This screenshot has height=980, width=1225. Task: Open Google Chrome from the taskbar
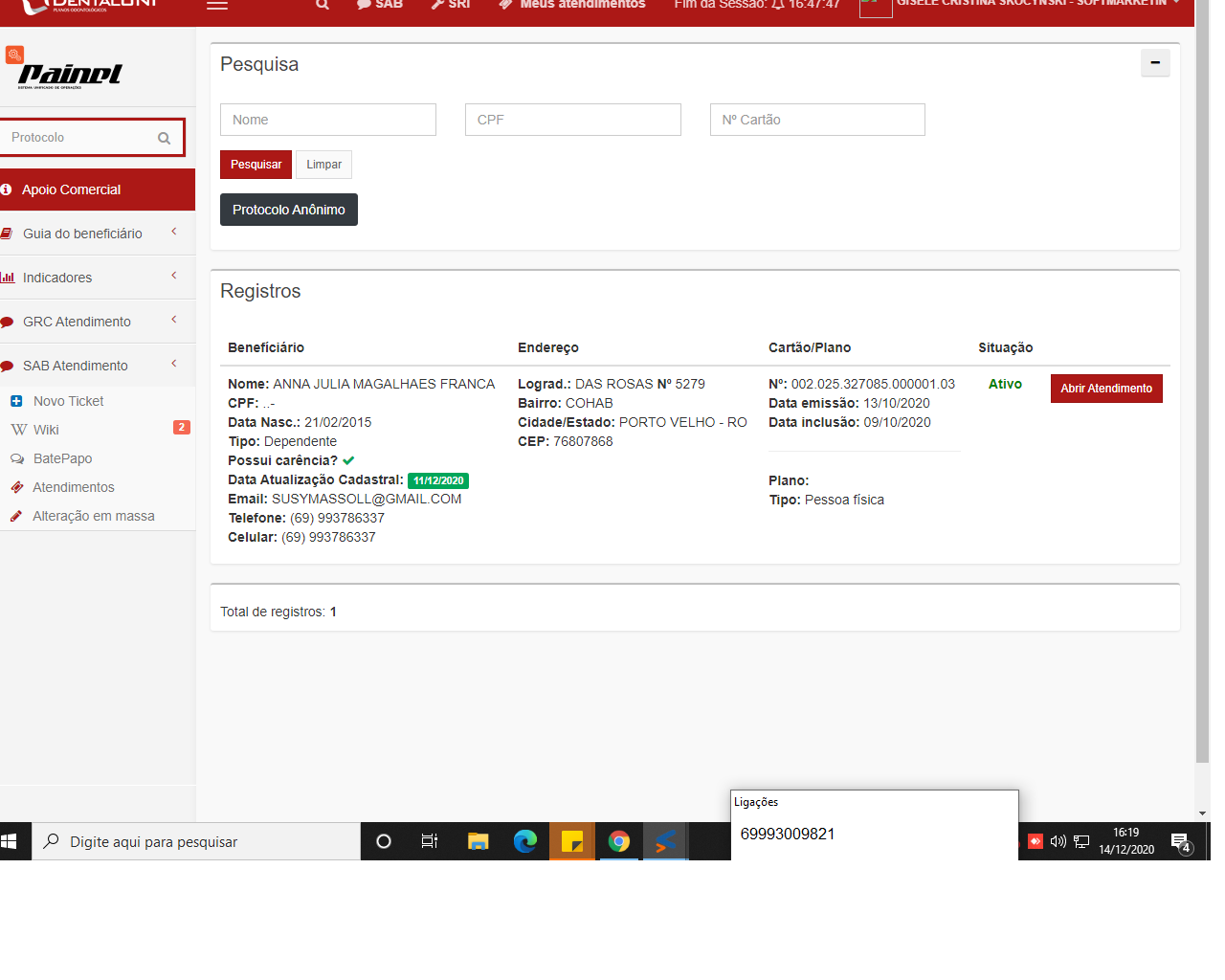click(x=619, y=841)
